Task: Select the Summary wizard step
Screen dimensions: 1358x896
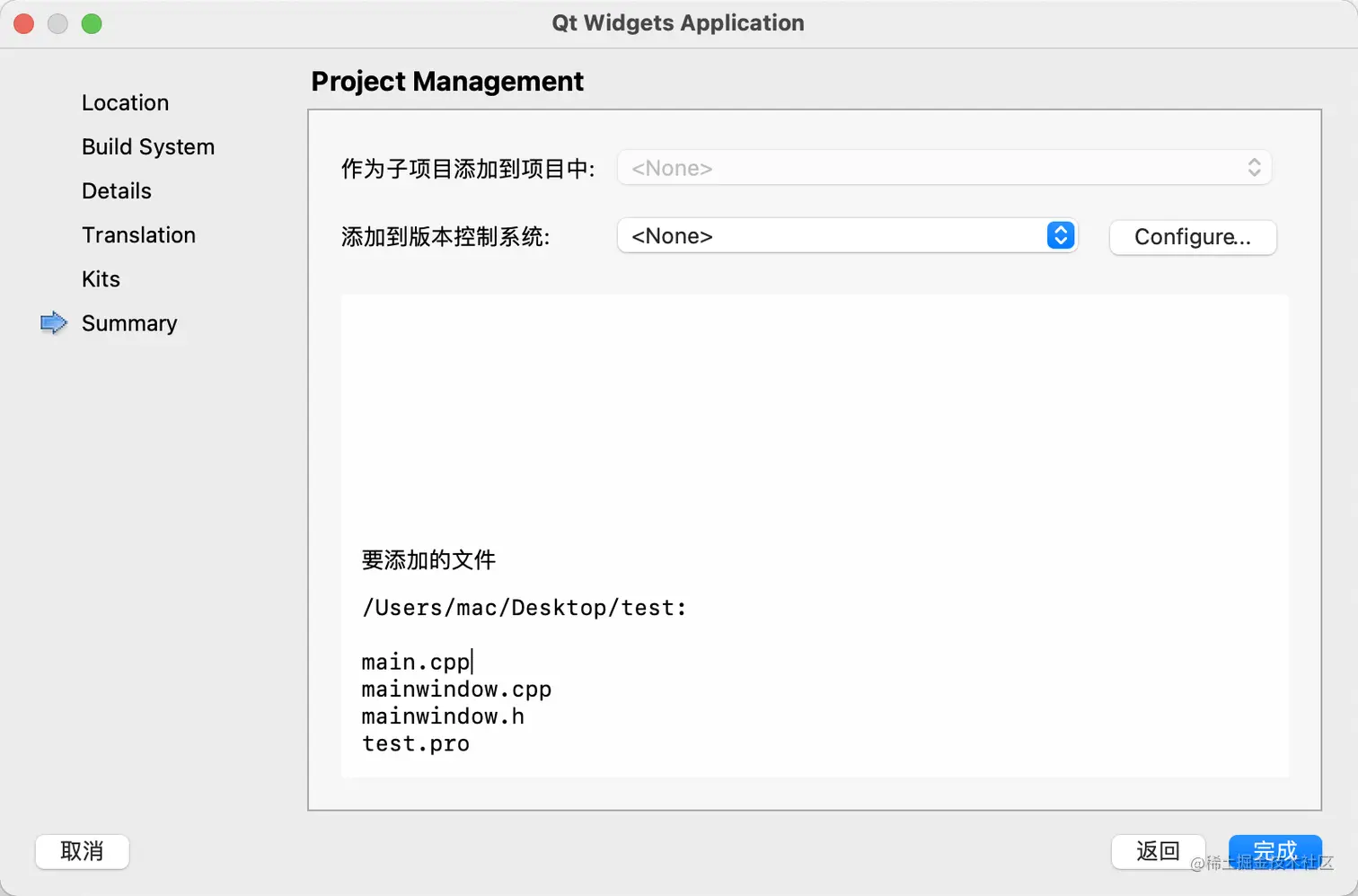Action: (x=129, y=323)
